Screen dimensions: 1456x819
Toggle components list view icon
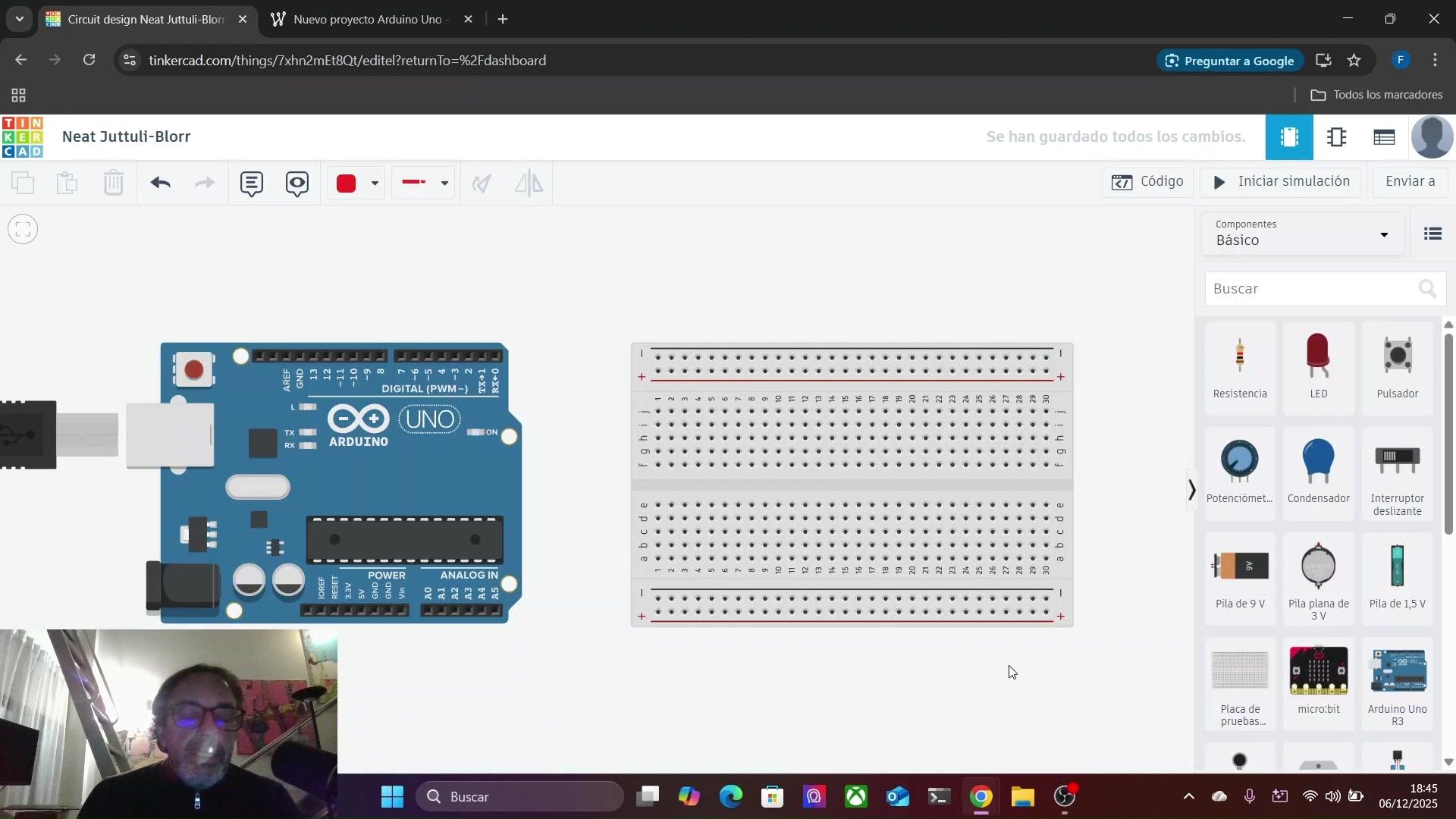(1432, 234)
